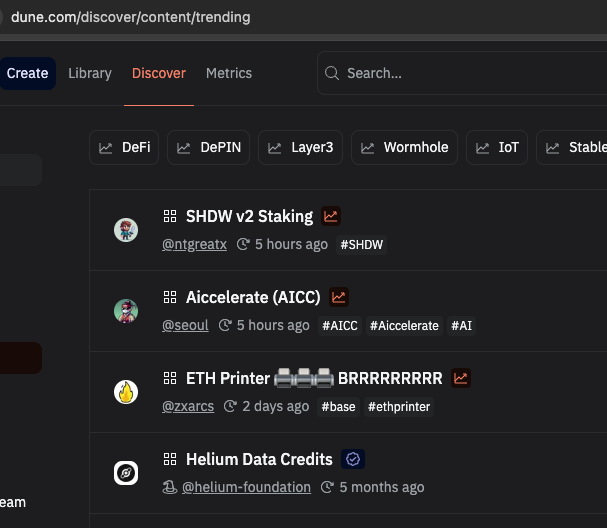Click clock icon next to '2 days ago'
The width and height of the screenshot is (607, 528).
tap(230, 406)
